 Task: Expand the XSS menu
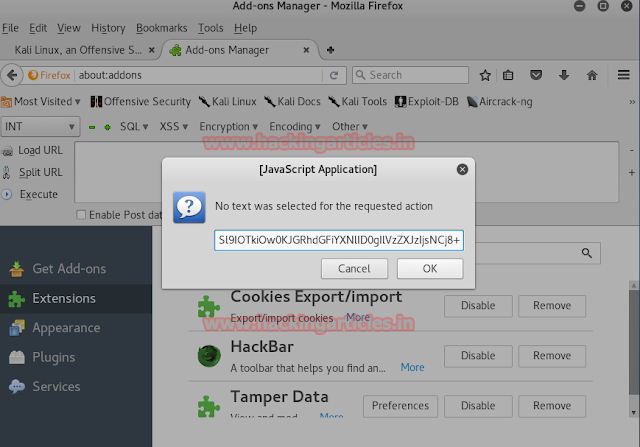[173, 127]
